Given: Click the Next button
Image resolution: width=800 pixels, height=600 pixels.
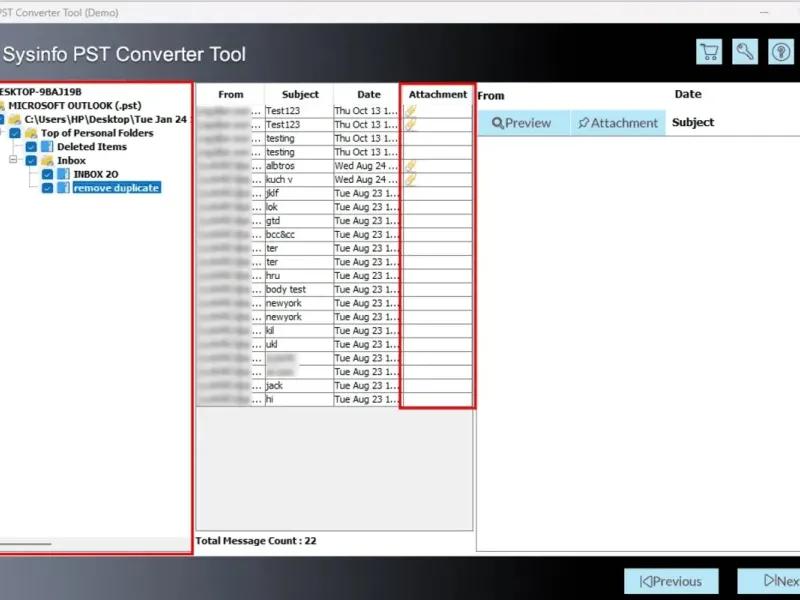Looking at the screenshot, I should pyautogui.click(x=768, y=581).
